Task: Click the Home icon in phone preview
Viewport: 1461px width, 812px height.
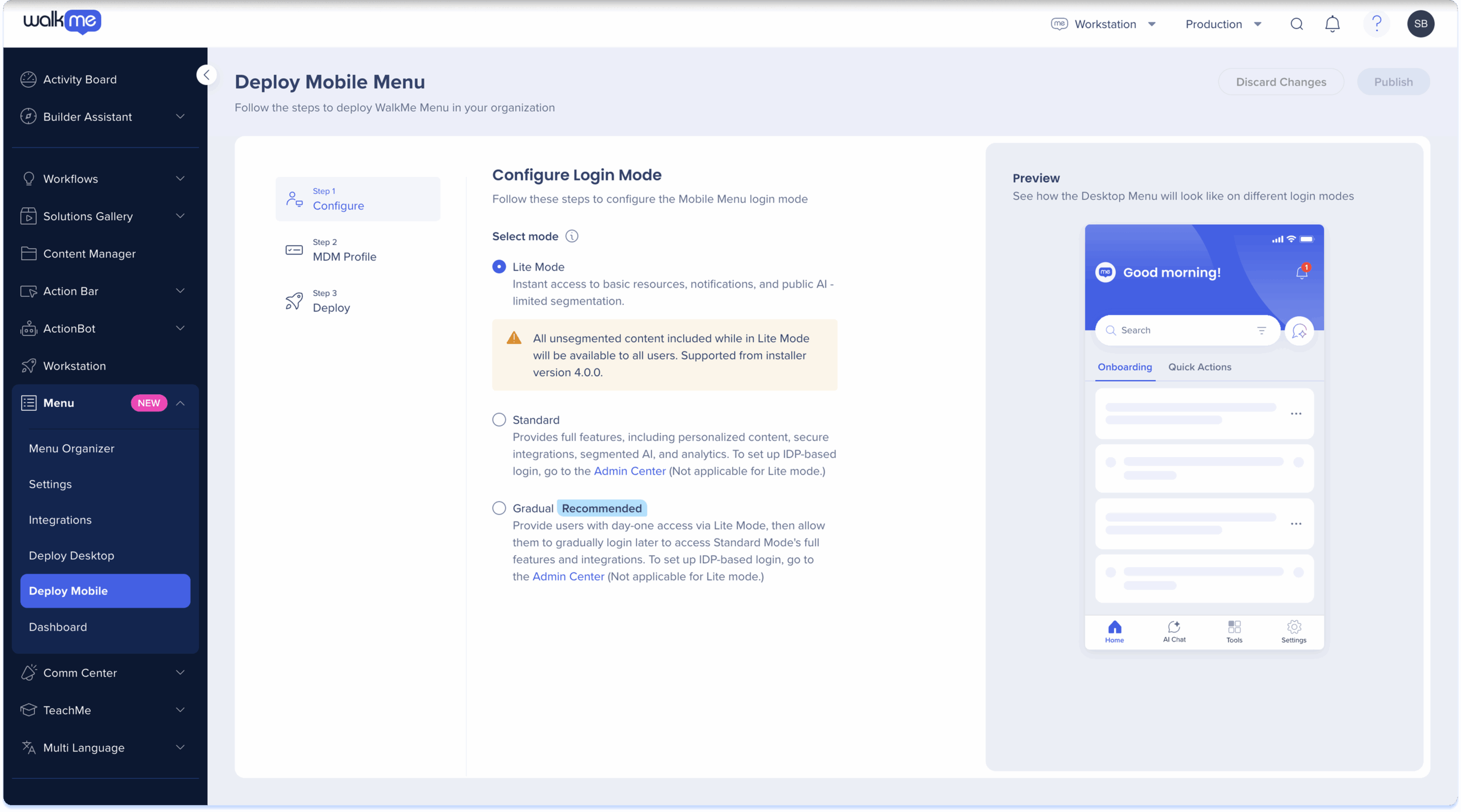Action: (1114, 627)
